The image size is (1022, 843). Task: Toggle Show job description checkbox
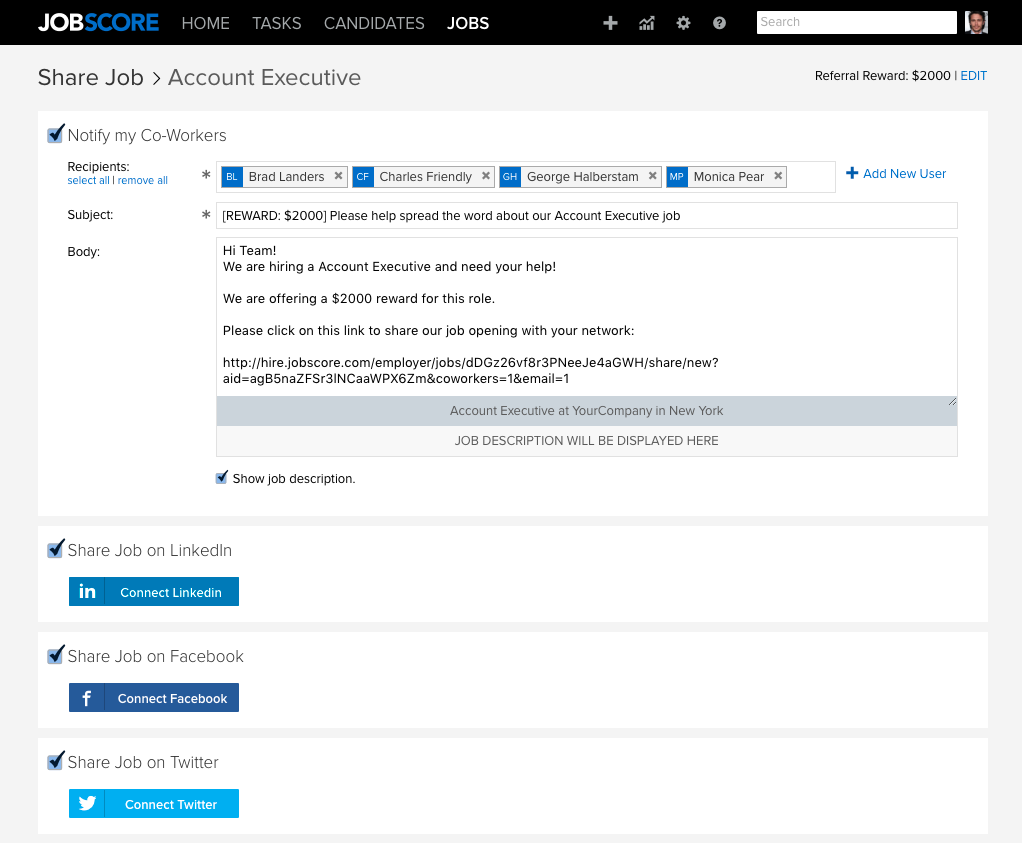click(222, 478)
